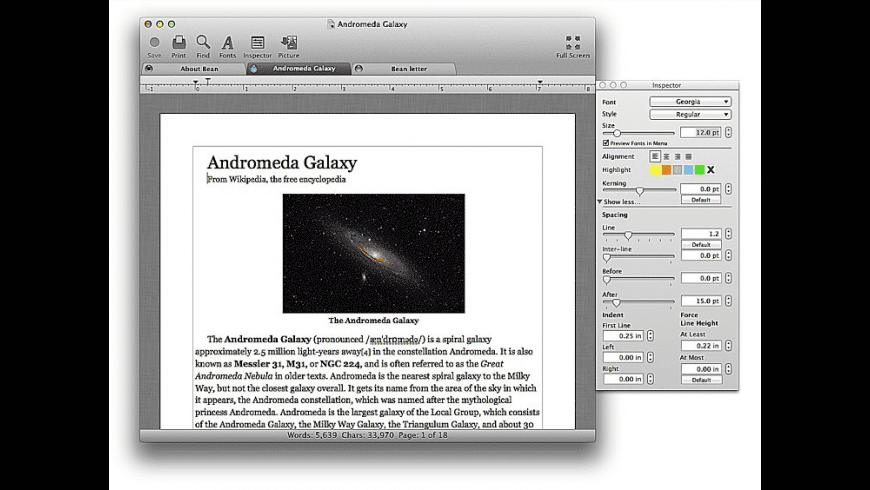
Task: Switch to the About Bean tab
Action: point(199,69)
